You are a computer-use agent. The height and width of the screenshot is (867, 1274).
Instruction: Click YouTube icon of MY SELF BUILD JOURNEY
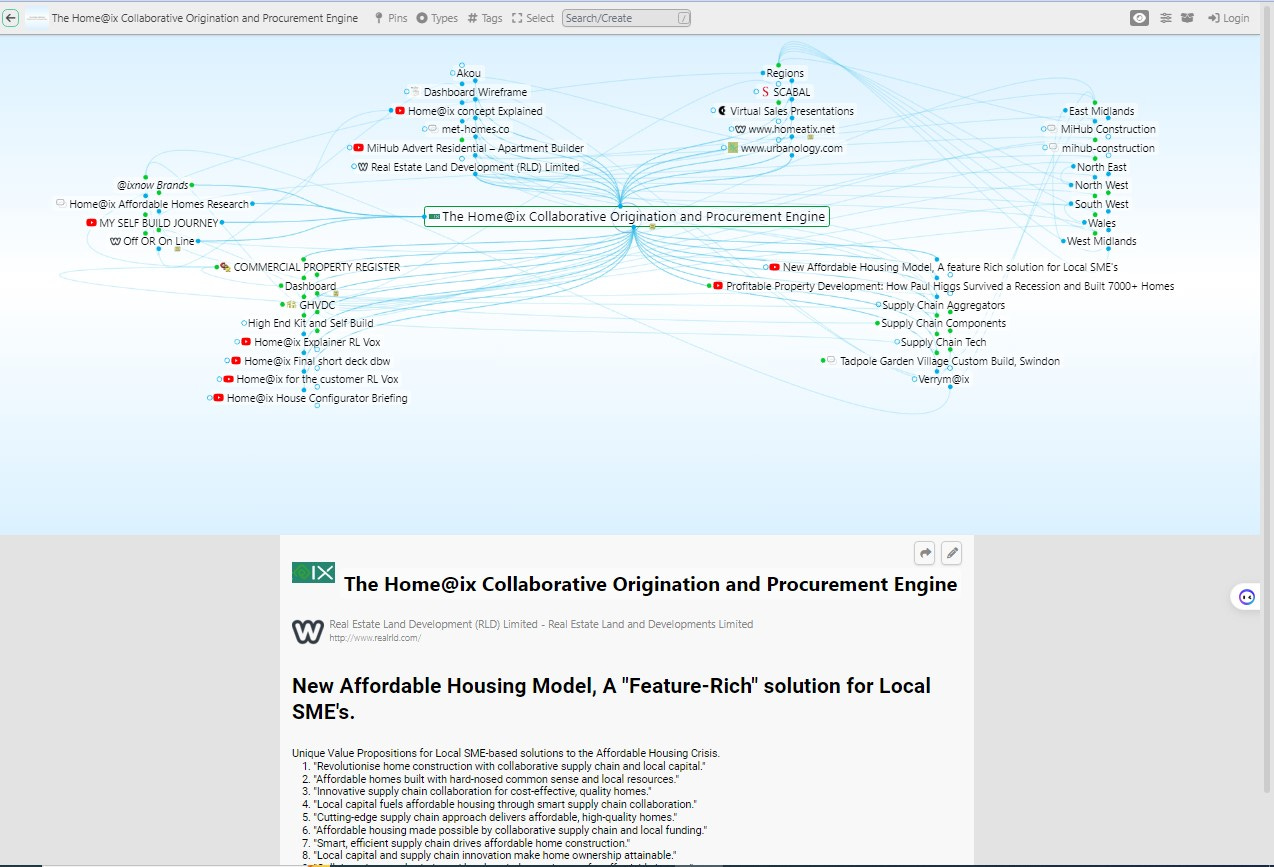92,223
